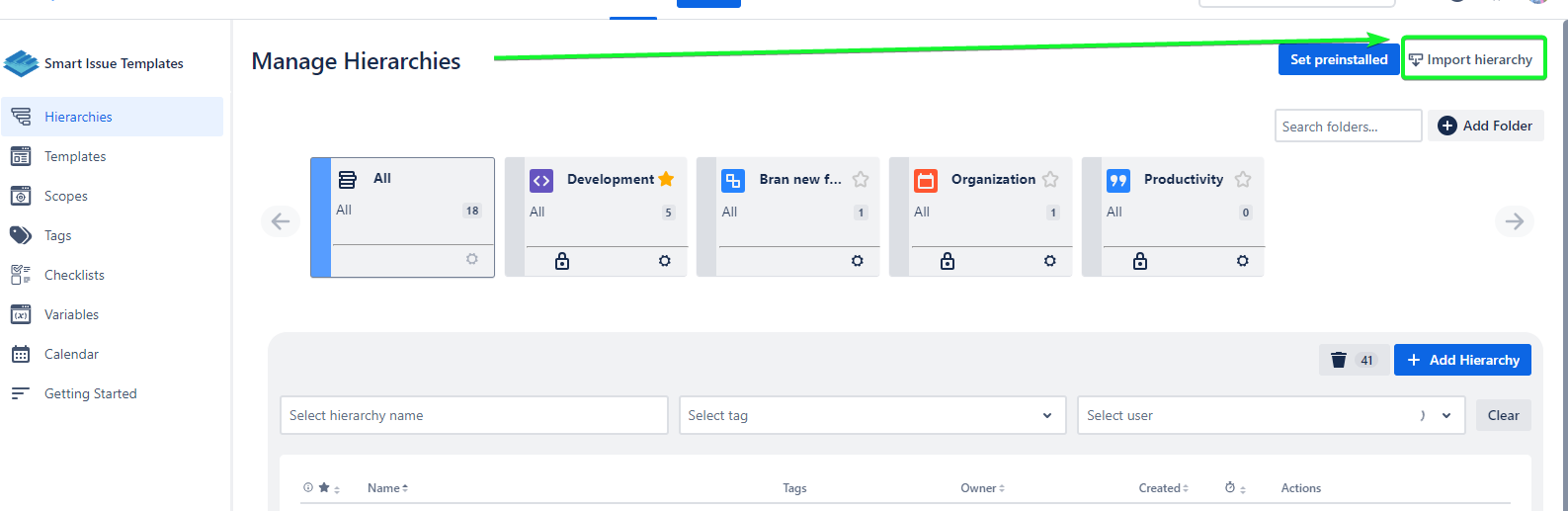Star the Productivity folder as favorite
The width and height of the screenshot is (1568, 511).
pyautogui.click(x=1243, y=179)
